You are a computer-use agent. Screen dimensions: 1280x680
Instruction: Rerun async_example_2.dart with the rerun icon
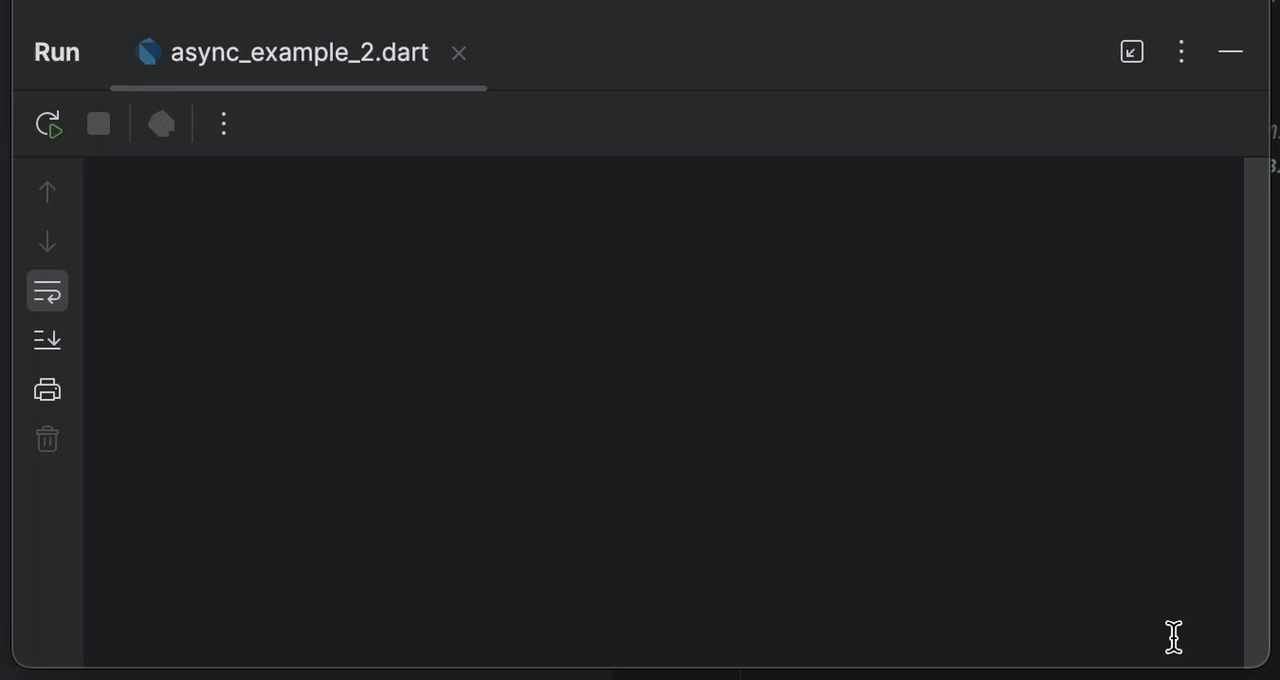click(48, 124)
